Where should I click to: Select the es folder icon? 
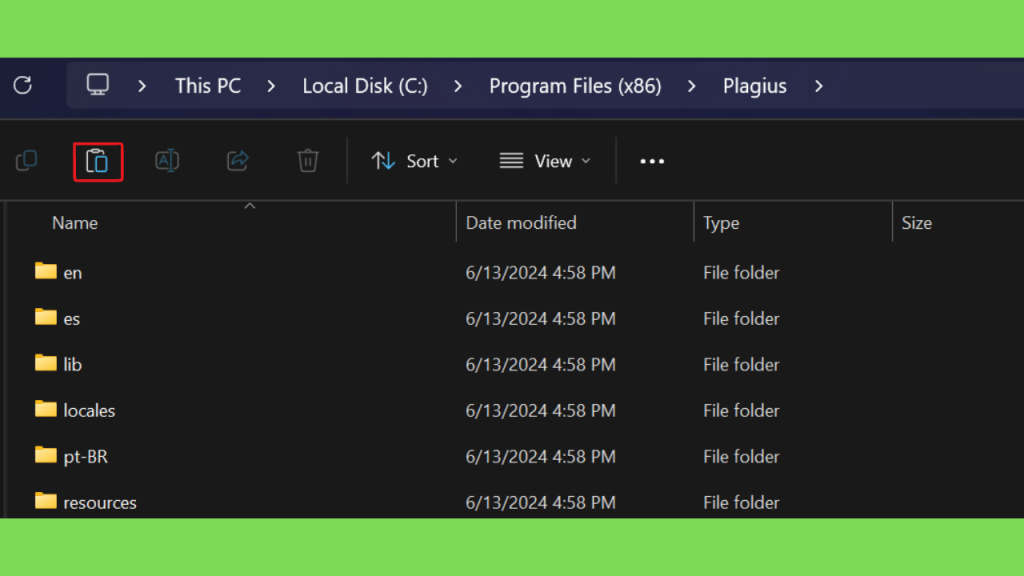46,317
